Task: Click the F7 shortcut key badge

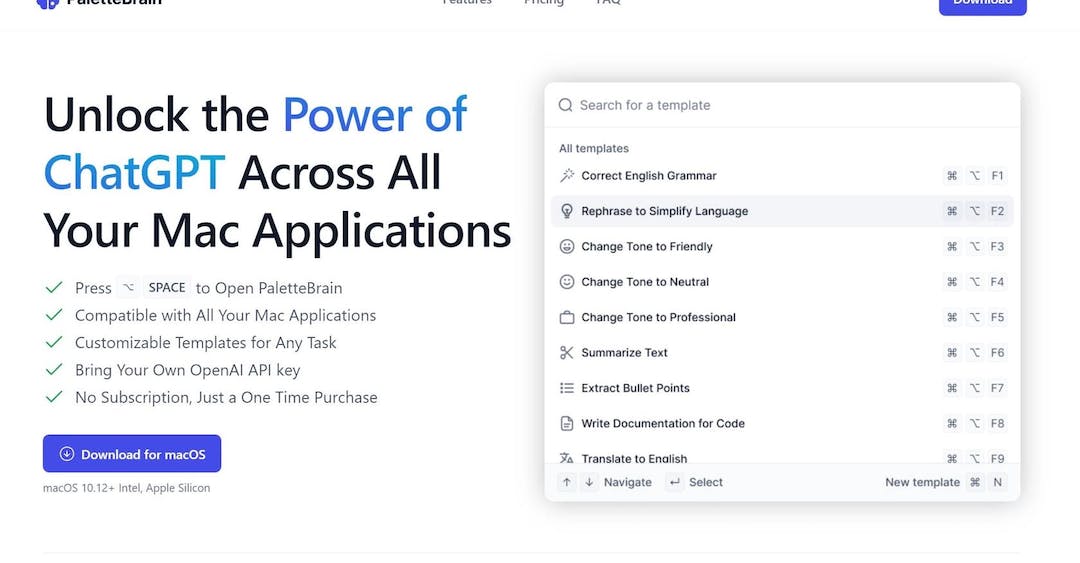Action: [x=997, y=388]
